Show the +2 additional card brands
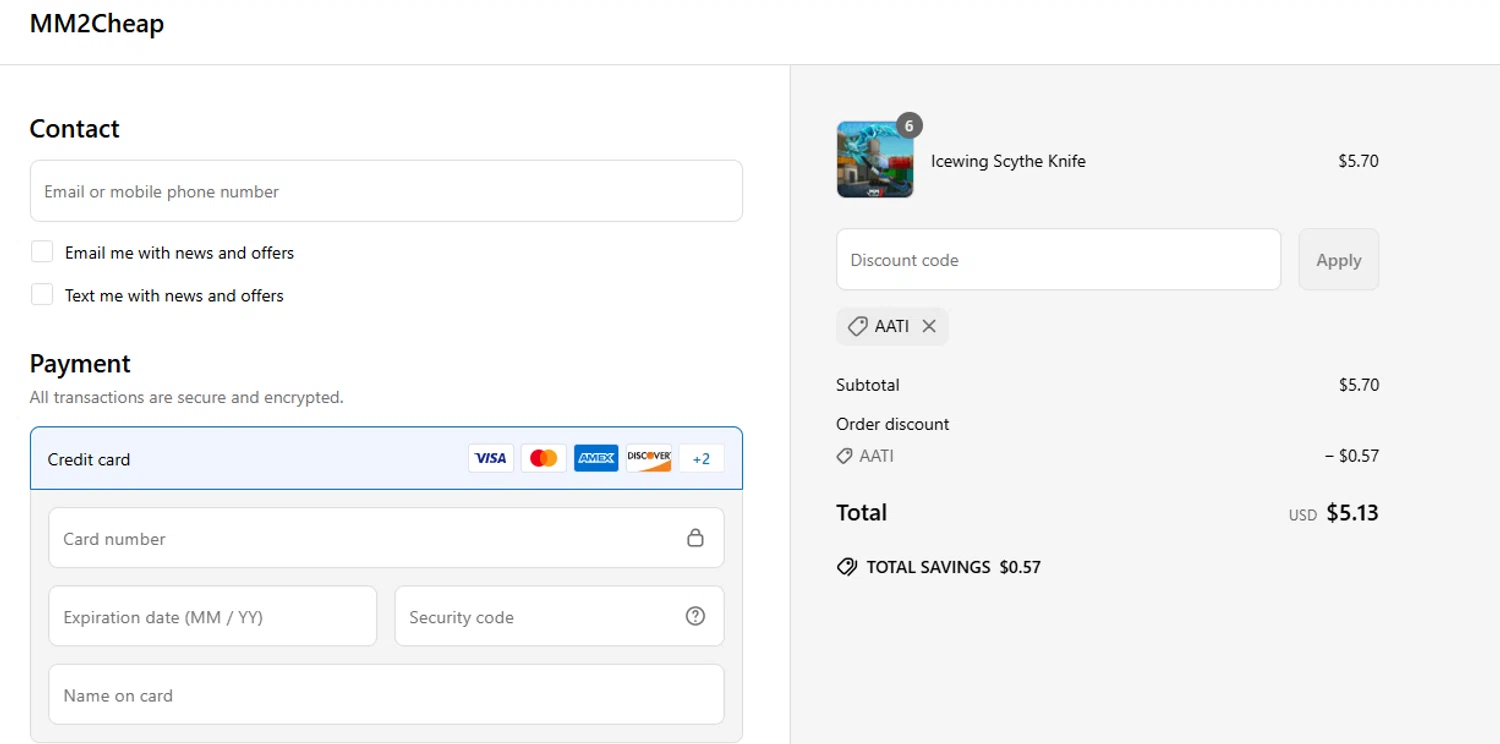 click(x=701, y=458)
